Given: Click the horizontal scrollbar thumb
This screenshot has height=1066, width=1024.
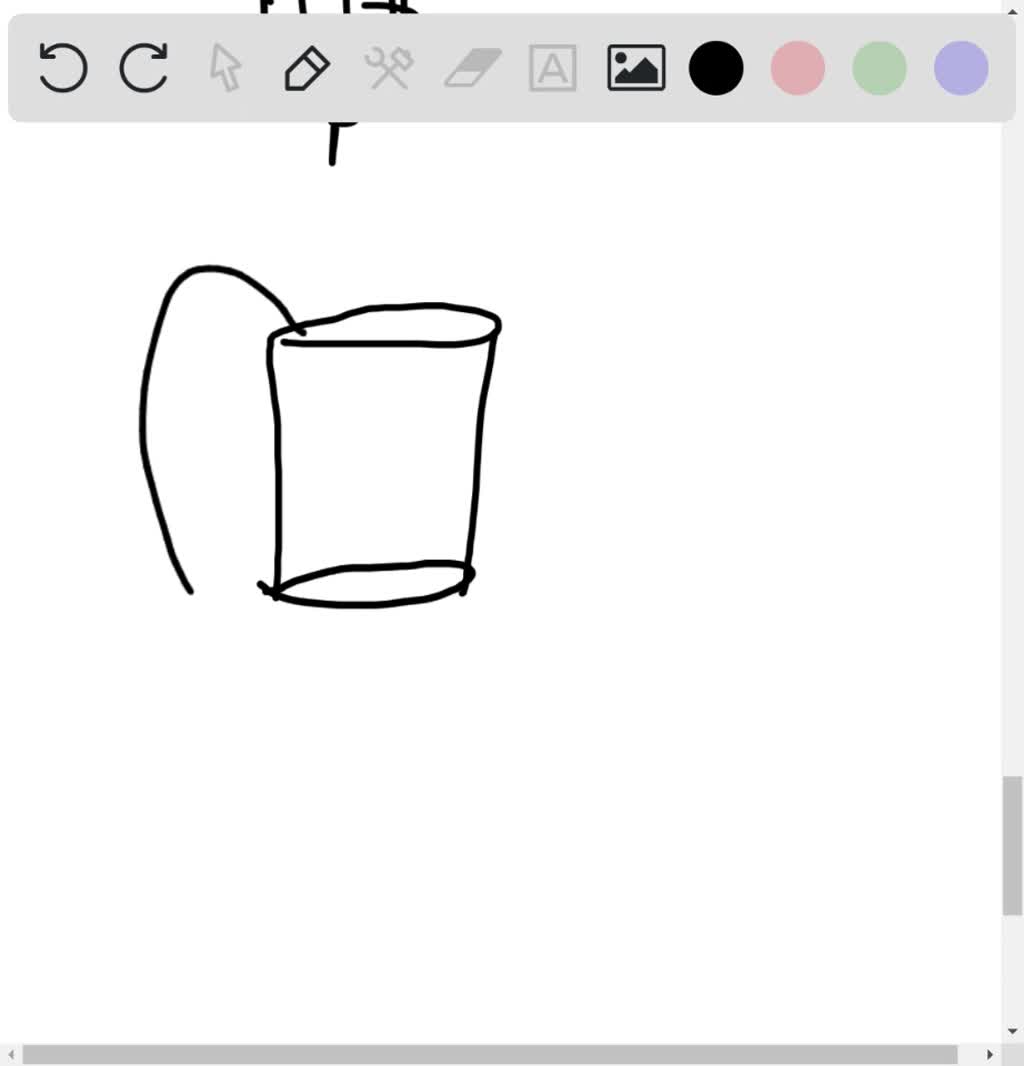Looking at the screenshot, I should click(490, 1055).
